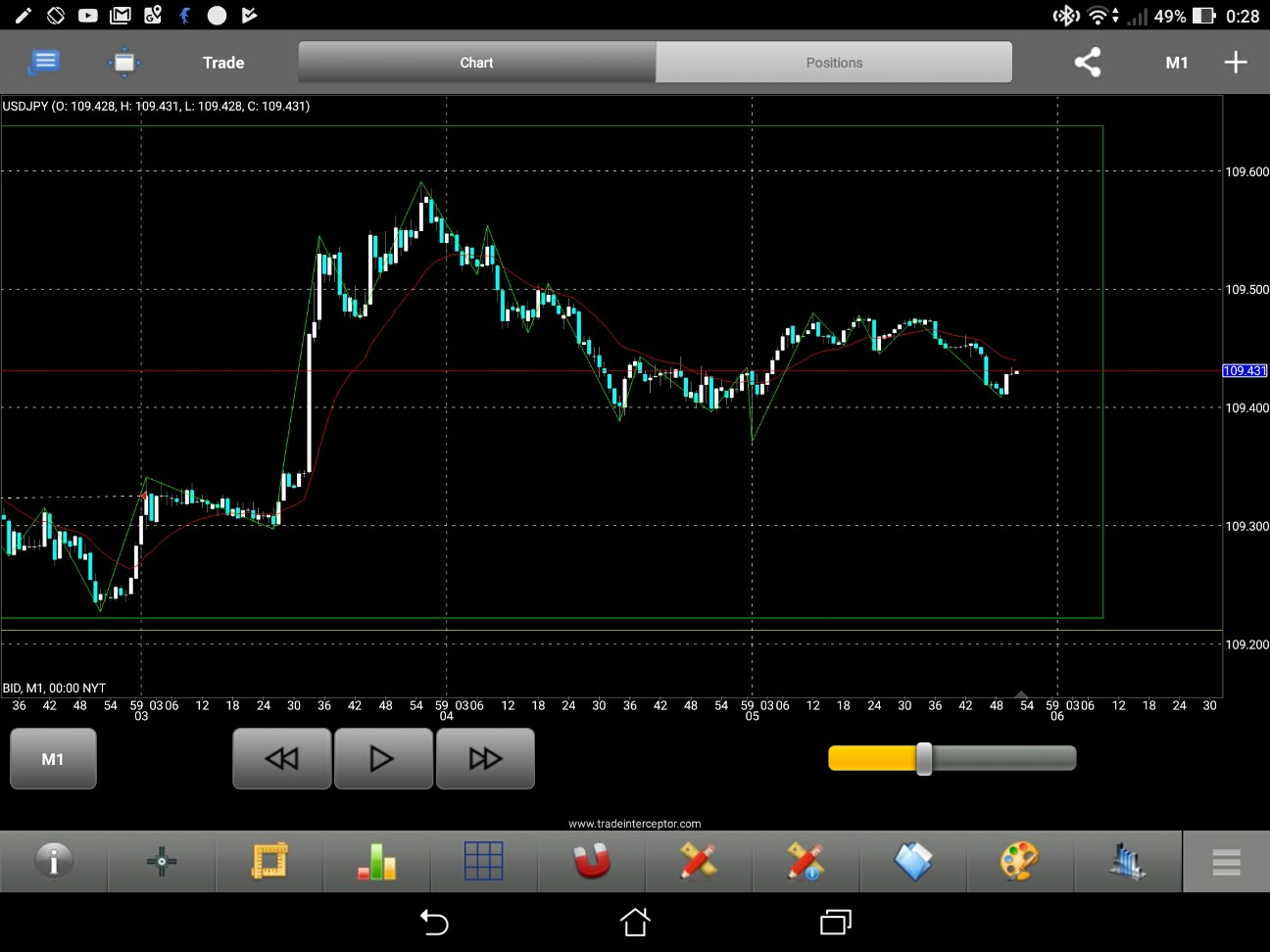Viewport: 1270px width, 952px height.
Task: Tap the blue diamond eraser icon
Action: pos(913,861)
